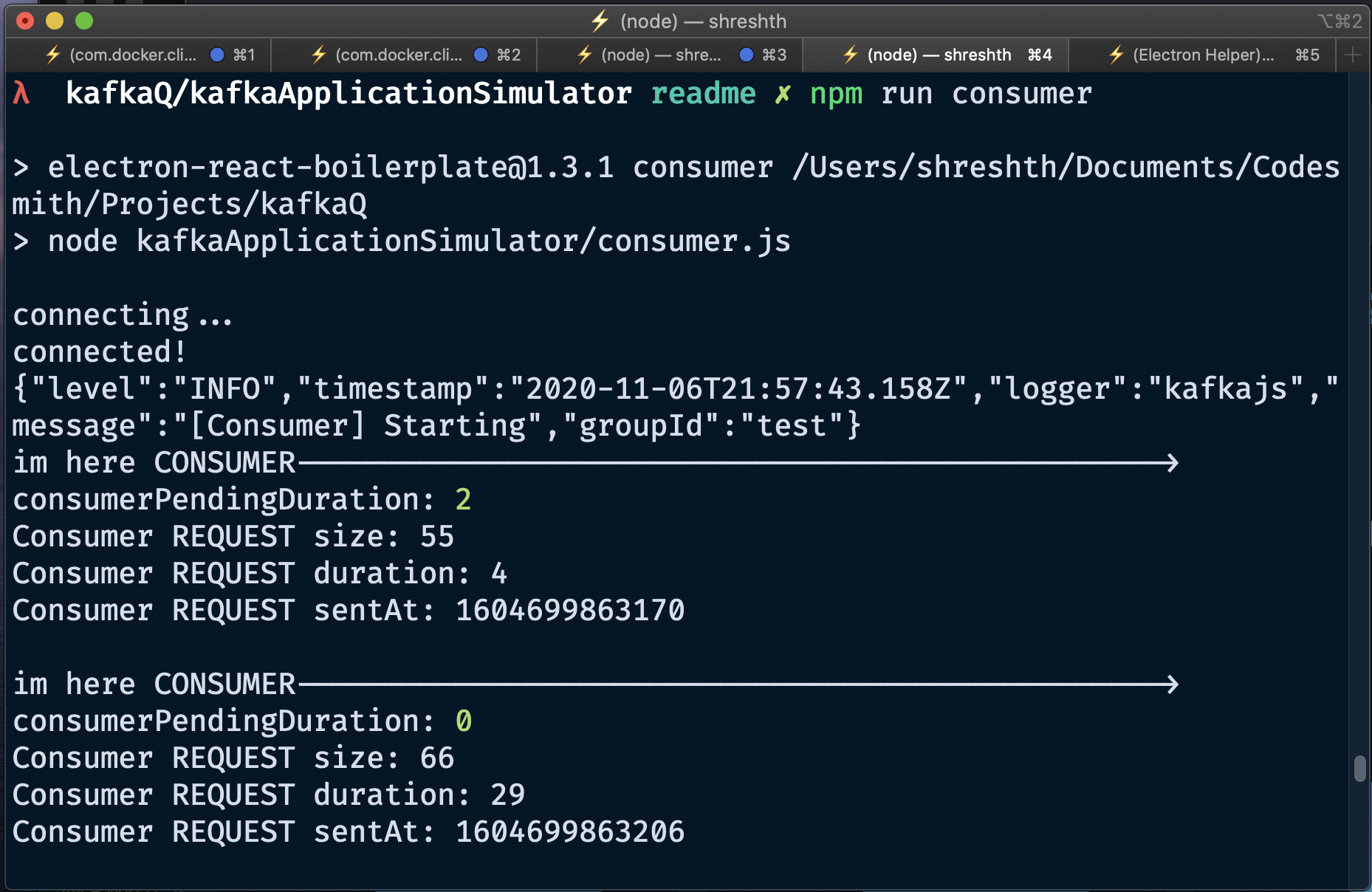This screenshot has width=1372, height=892.
Task: Click the blue activity dot on ⌘3 tab
Action: point(747,55)
